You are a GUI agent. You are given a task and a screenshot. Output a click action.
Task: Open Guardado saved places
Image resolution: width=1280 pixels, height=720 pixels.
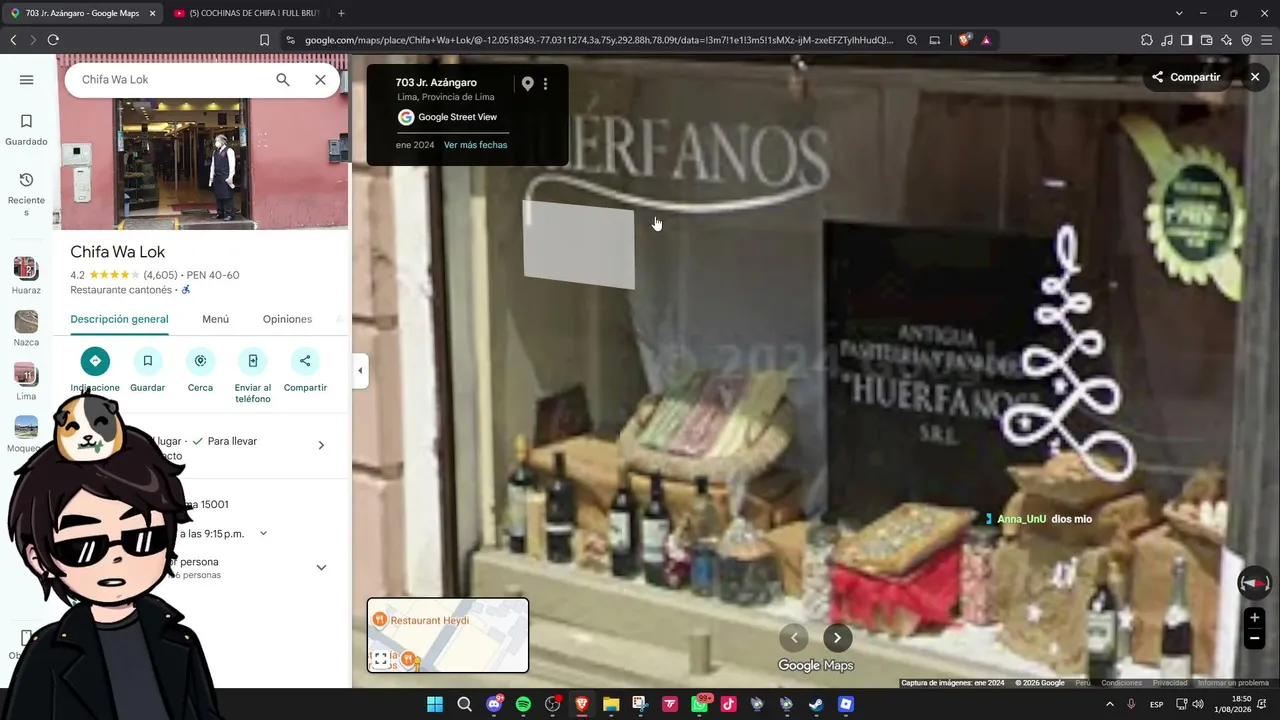click(26, 130)
